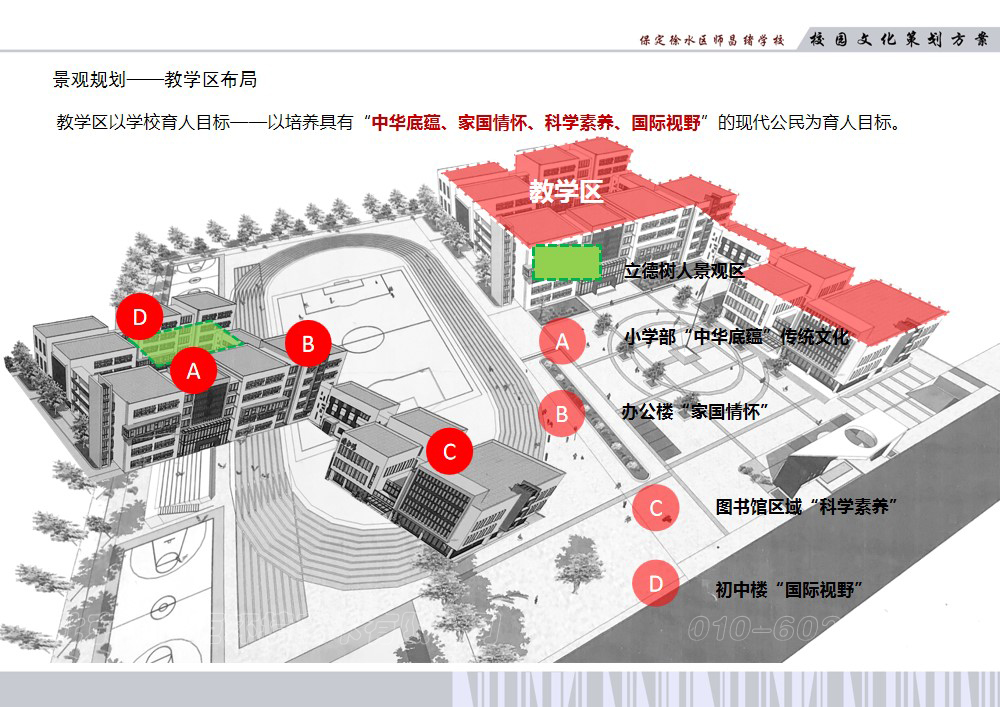Screen dimensions: 1000x707
Task: Select legend circle C beside 图书馆区域 label
Action: (656, 508)
